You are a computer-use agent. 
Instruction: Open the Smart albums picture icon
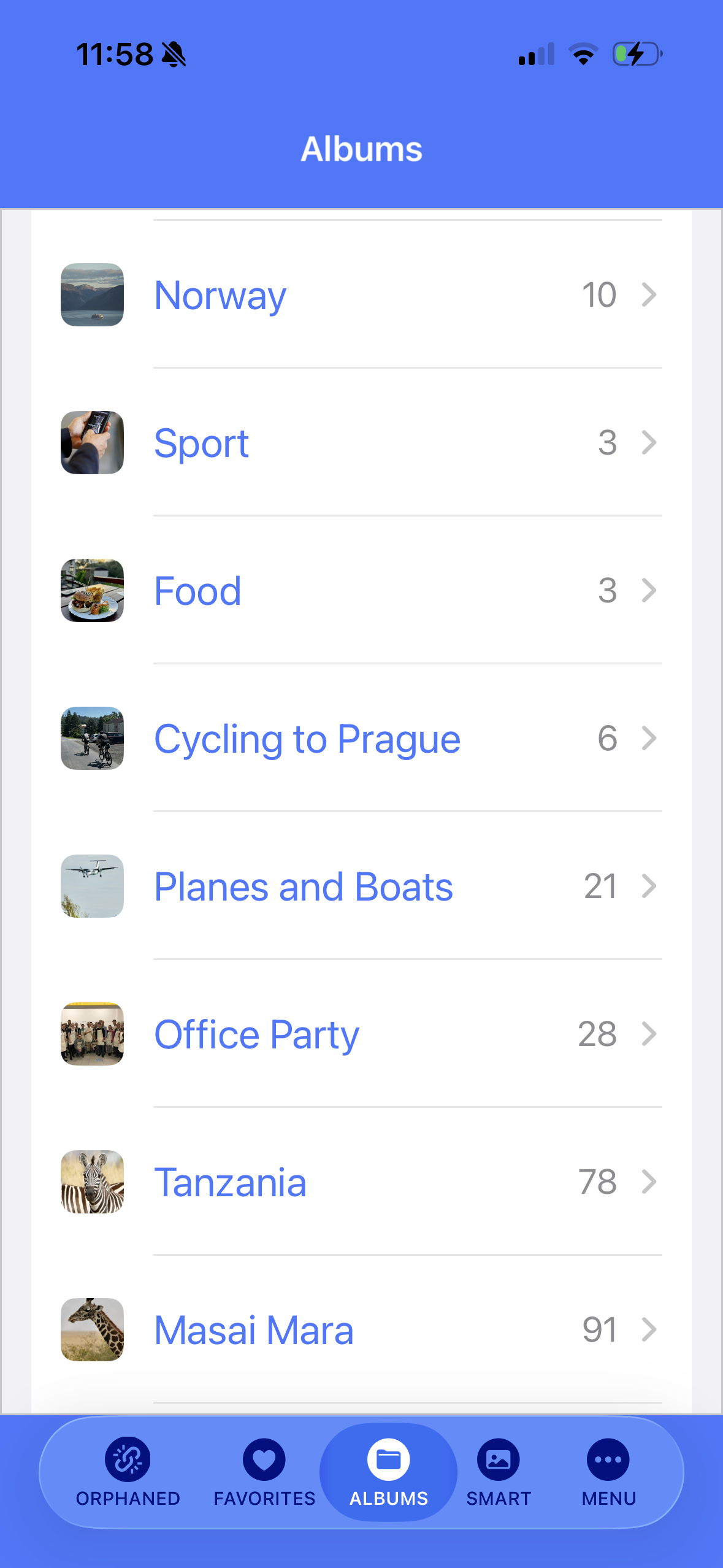coord(498,1459)
